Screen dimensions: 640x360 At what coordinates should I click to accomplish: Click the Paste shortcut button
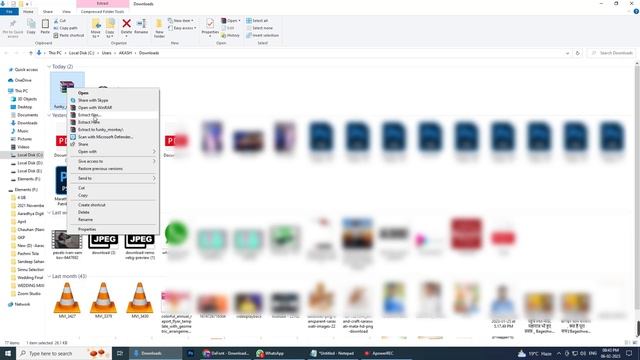(69, 36)
